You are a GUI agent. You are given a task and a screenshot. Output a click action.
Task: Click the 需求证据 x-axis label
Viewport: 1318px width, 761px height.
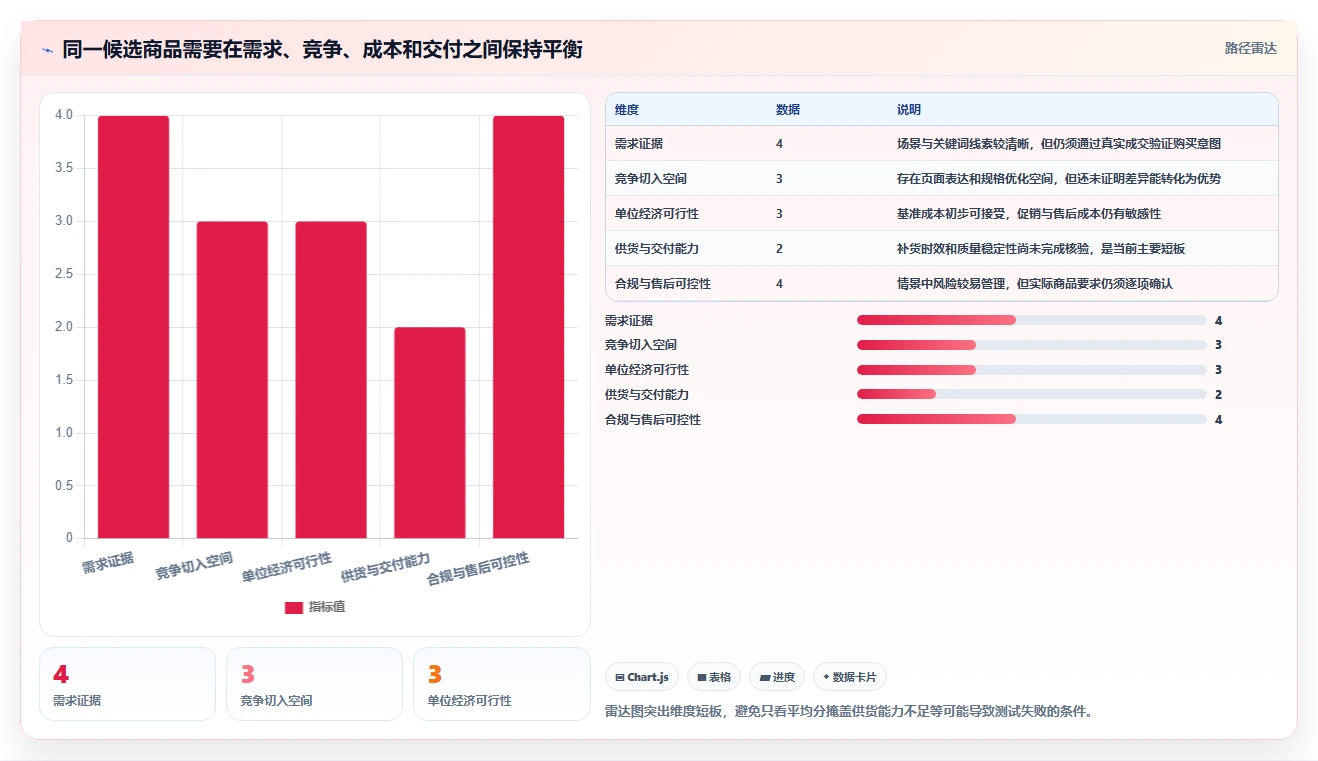tap(108, 561)
